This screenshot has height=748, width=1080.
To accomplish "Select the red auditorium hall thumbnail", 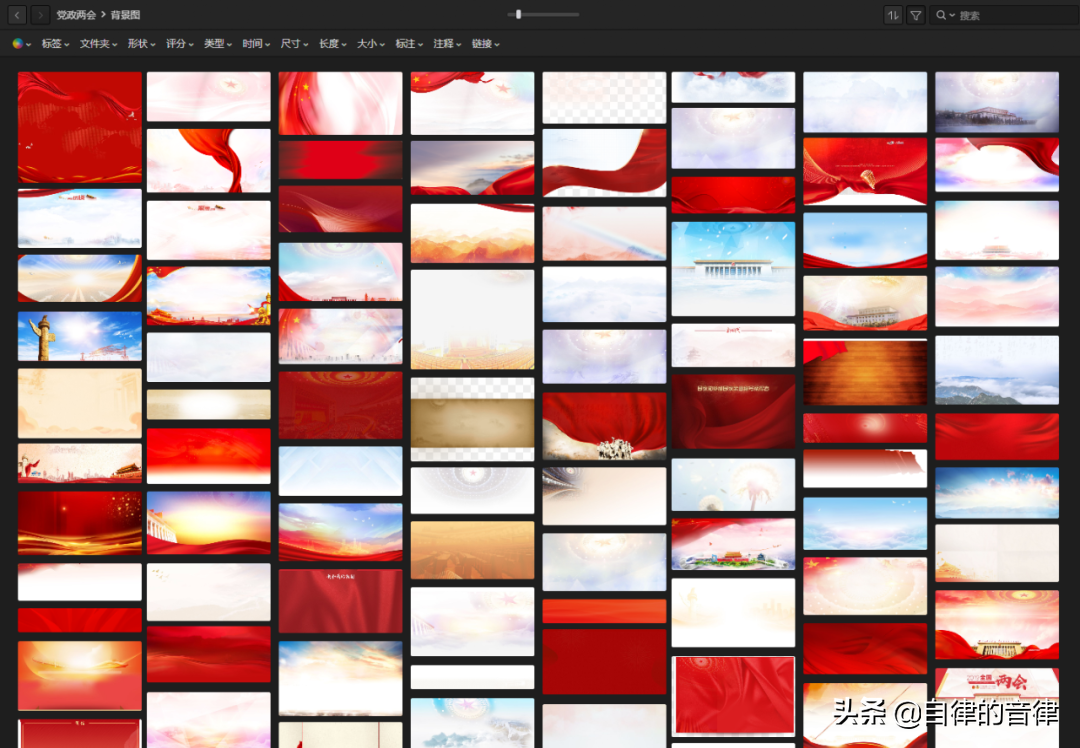I will pos(340,405).
